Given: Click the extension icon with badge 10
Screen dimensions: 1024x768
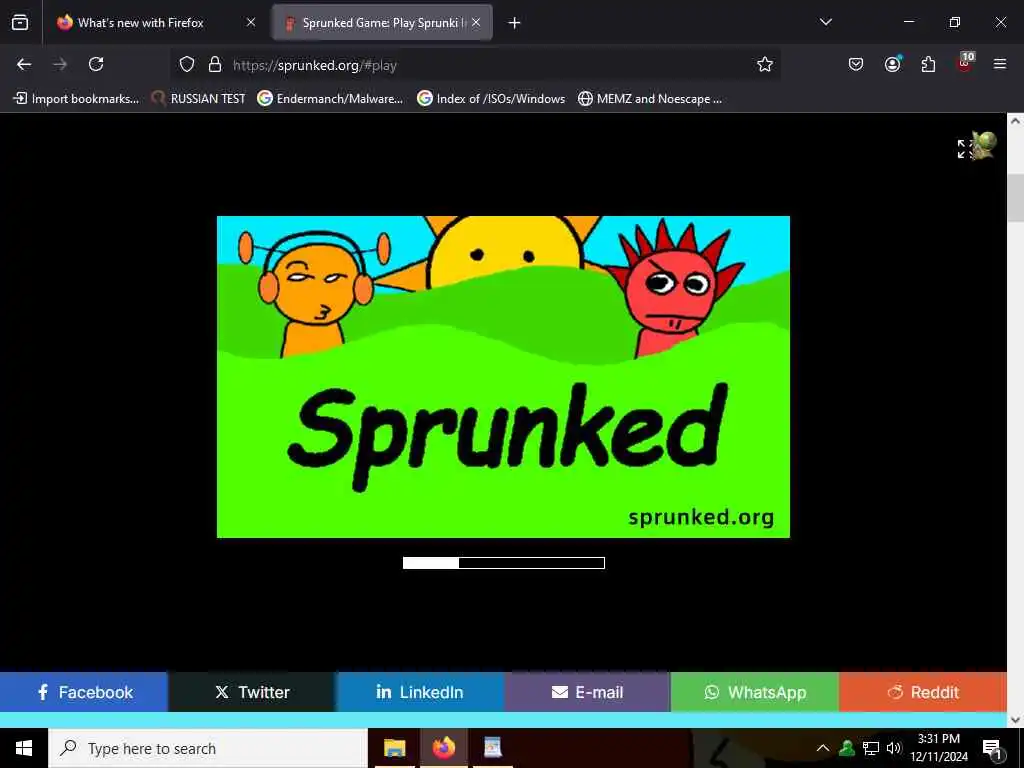Looking at the screenshot, I should (965, 63).
